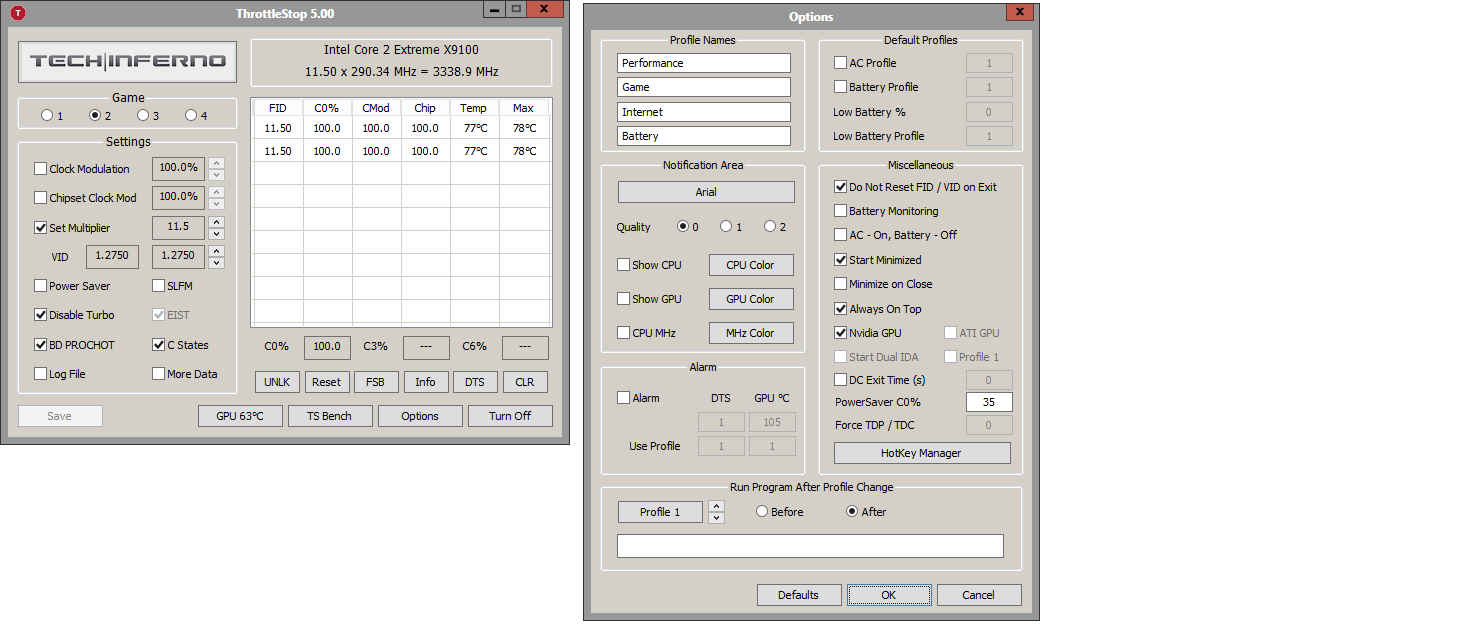
Task: Select profile radio button 1 in ThrottleStop
Action: 47,116
